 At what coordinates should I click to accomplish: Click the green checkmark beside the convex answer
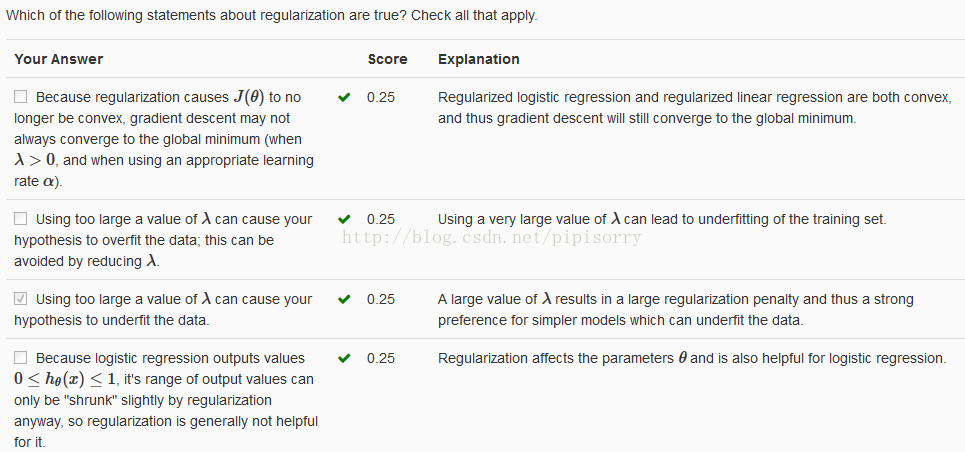coord(344,98)
